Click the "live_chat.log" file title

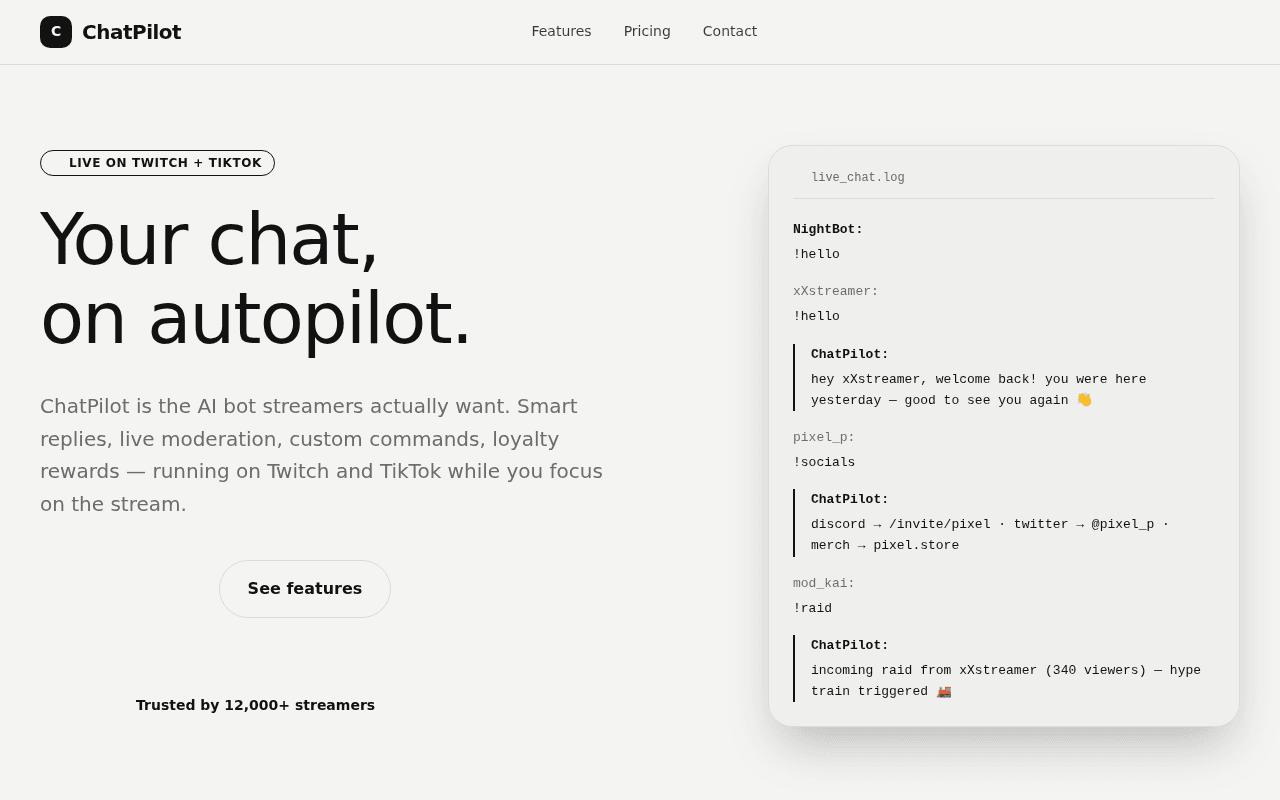[x=858, y=178]
